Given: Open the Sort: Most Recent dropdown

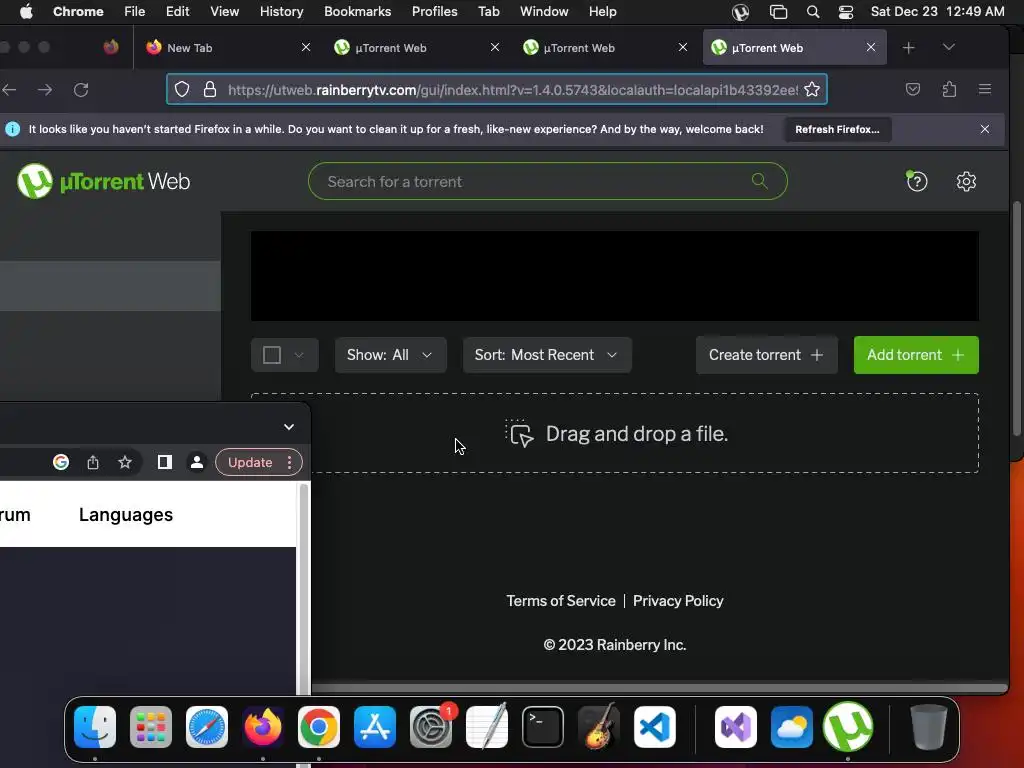Looking at the screenshot, I should 547,355.
